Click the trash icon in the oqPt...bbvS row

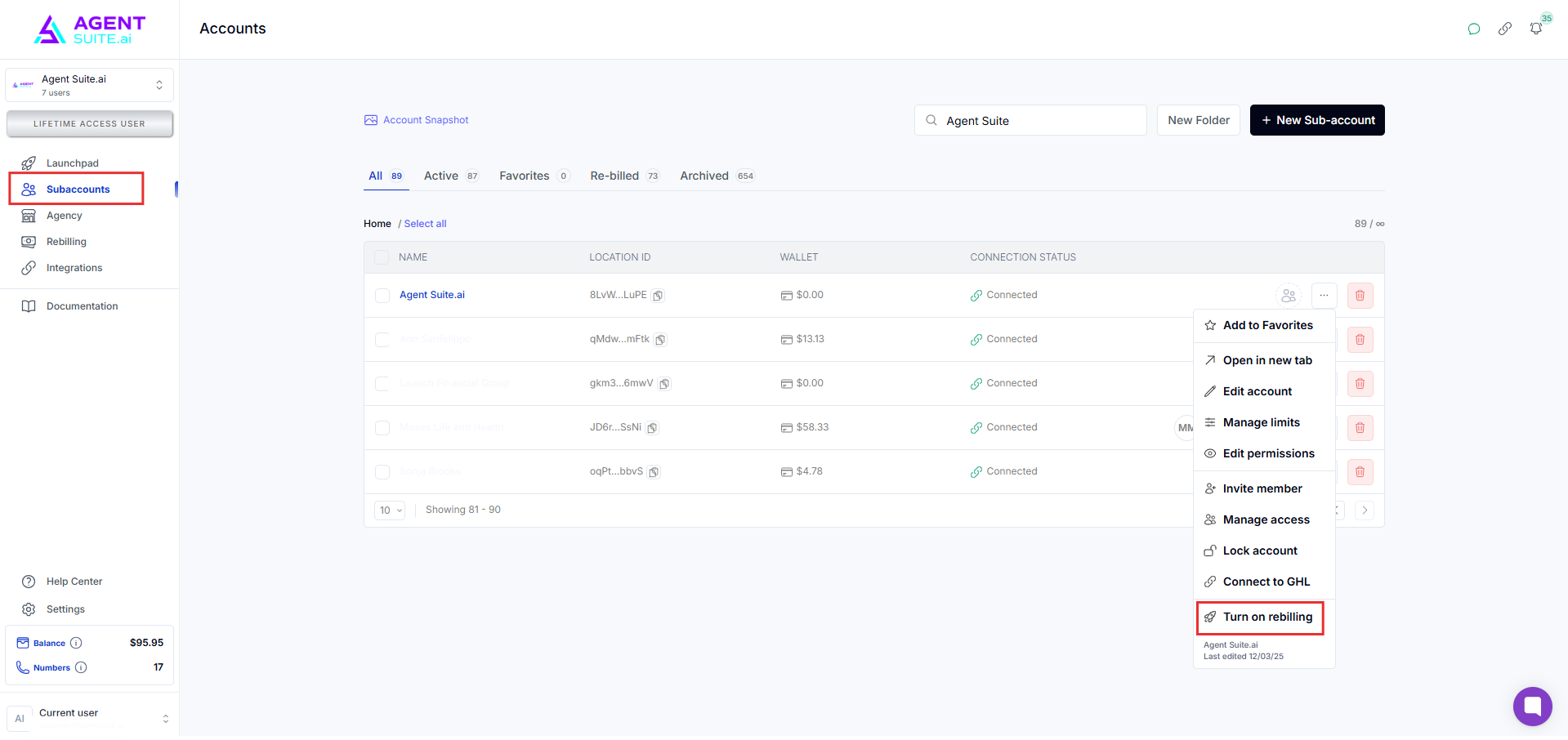pyautogui.click(x=1360, y=472)
